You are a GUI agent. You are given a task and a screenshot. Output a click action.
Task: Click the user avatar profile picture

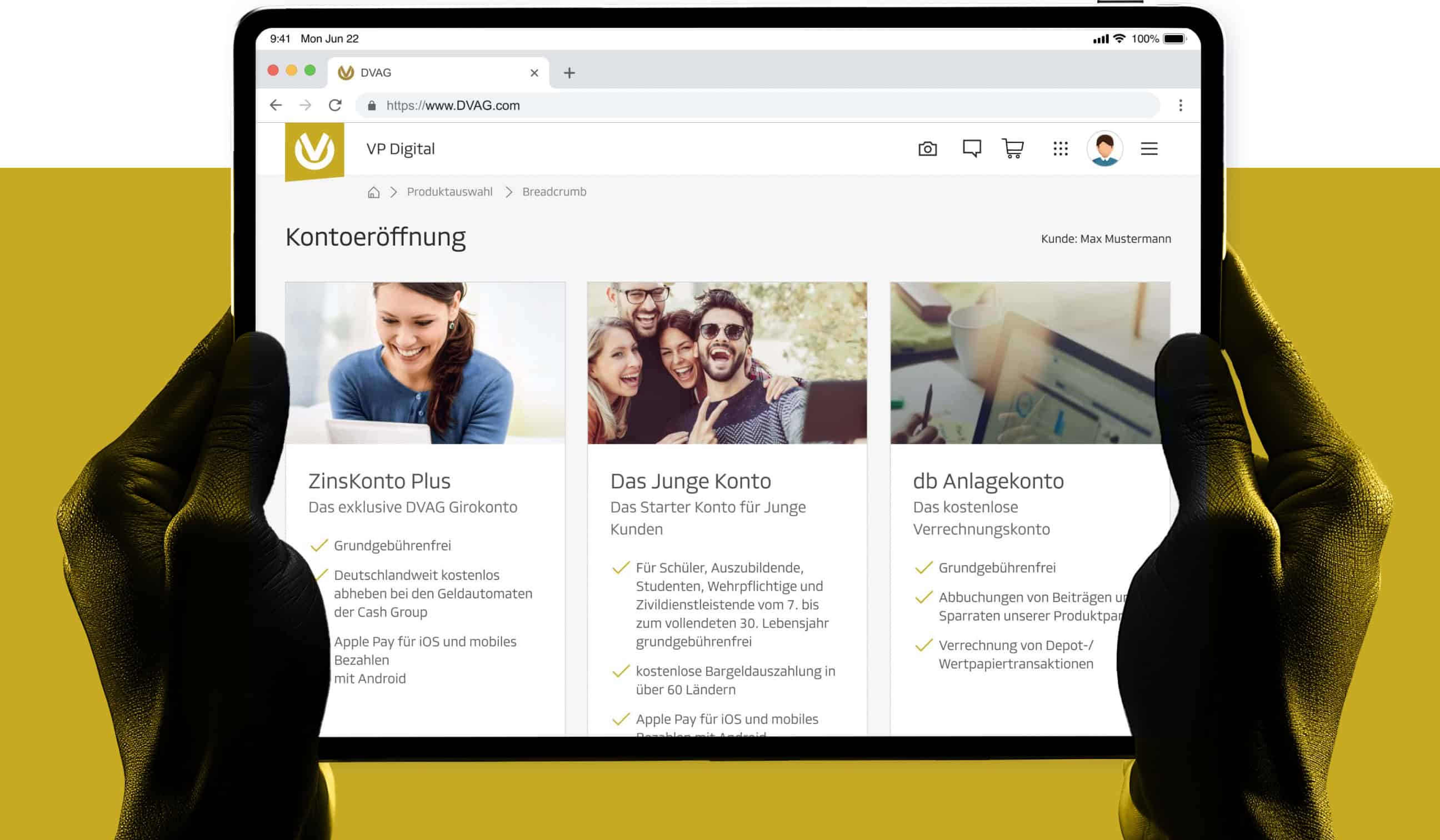click(1104, 148)
